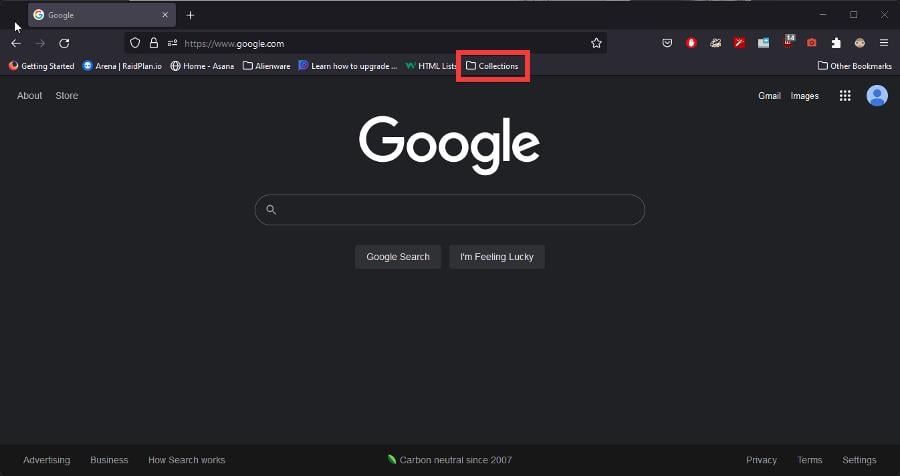
Task: Open Getting Started bookmark
Action: coord(41,66)
